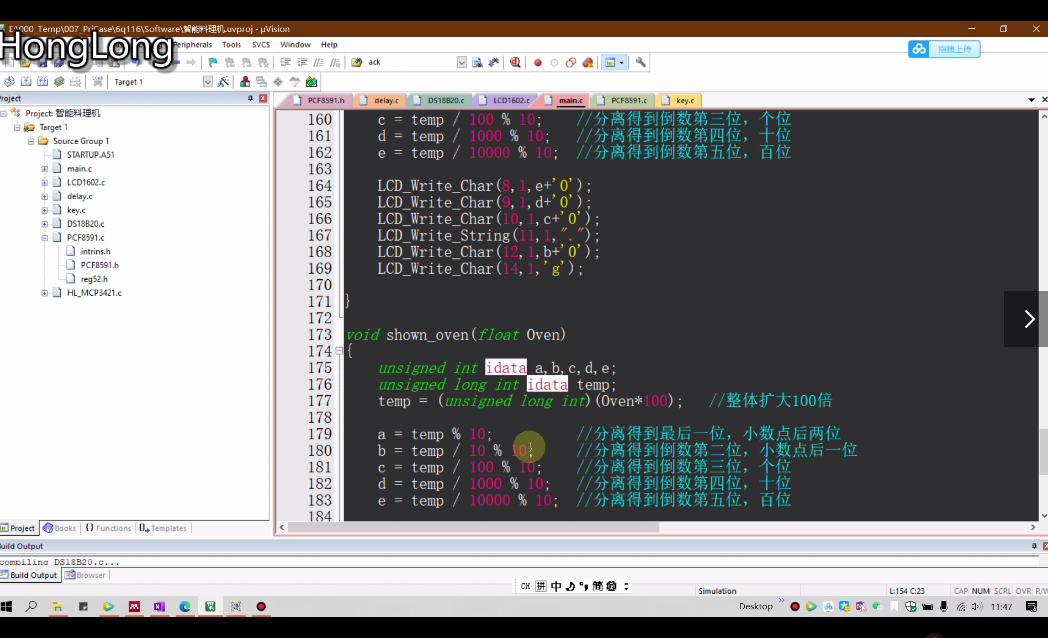Expand the LCD1602.c tree node
Viewport: 1048px width, 638px height.
point(45,182)
